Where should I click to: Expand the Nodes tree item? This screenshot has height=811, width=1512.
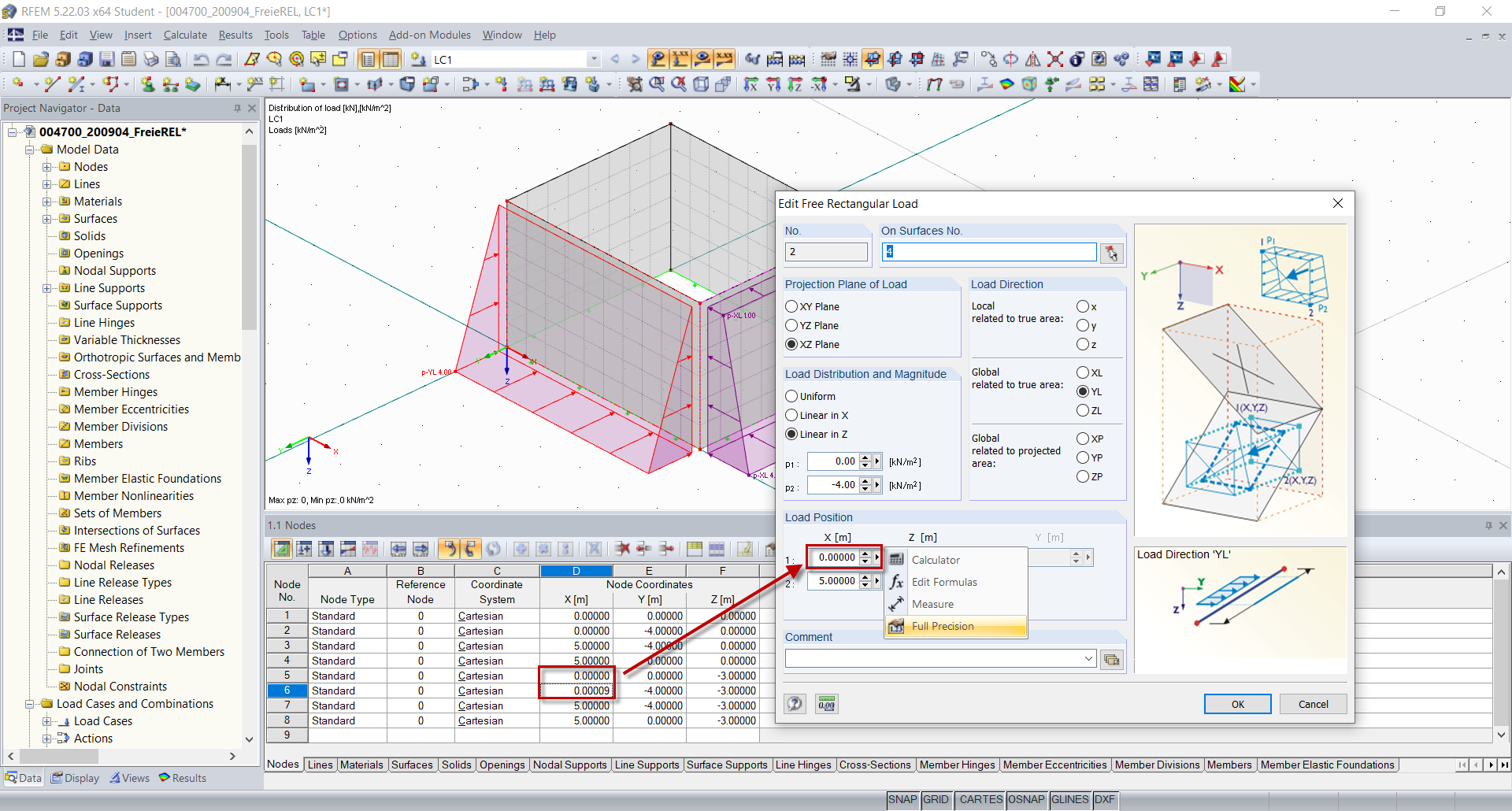pos(47,167)
